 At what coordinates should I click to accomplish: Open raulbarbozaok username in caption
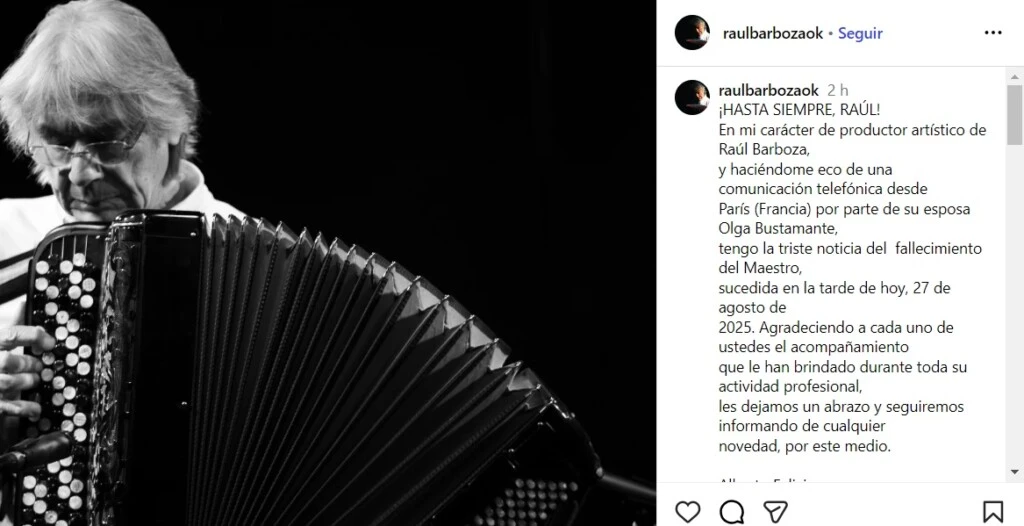click(x=769, y=90)
